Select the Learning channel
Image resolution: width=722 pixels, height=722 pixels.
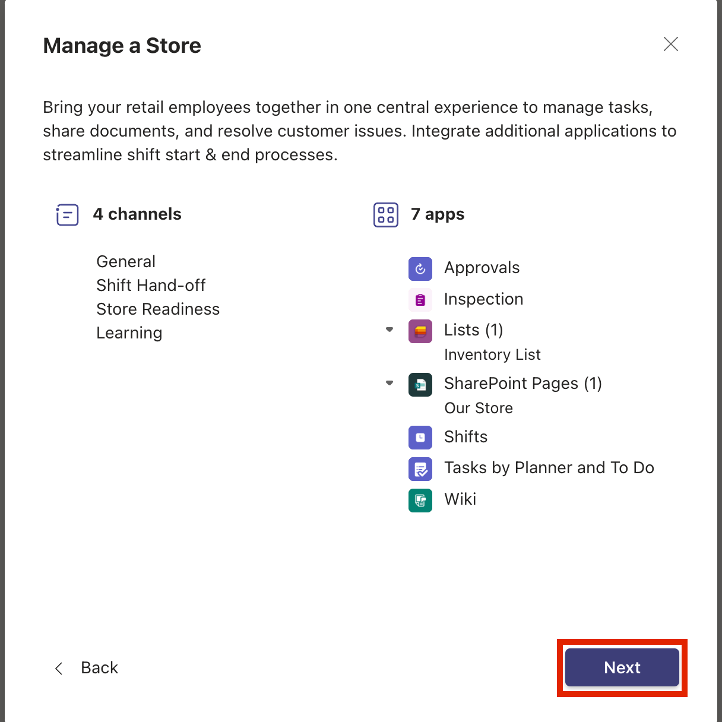click(x=129, y=333)
